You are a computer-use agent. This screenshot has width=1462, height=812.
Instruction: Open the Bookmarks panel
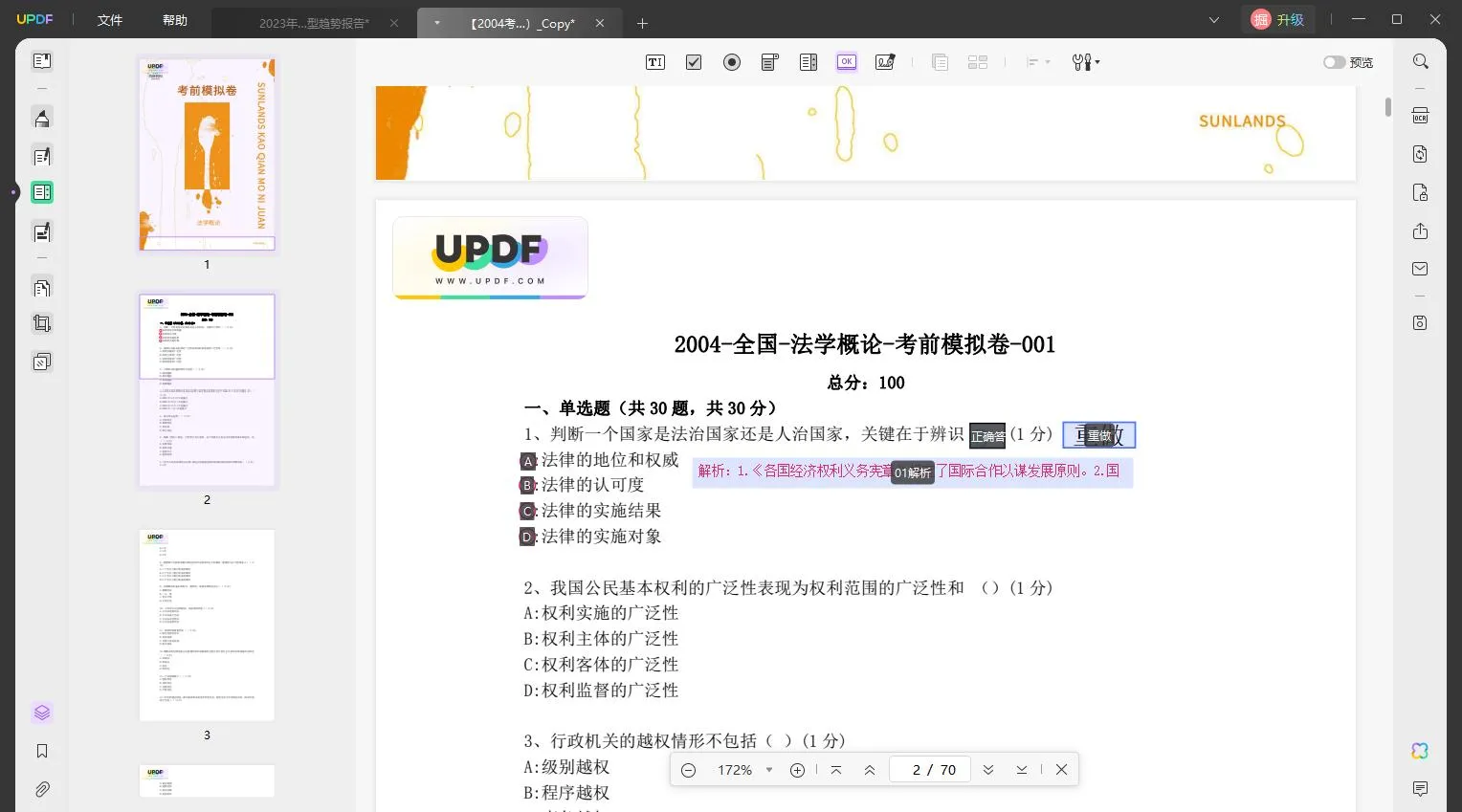42,751
